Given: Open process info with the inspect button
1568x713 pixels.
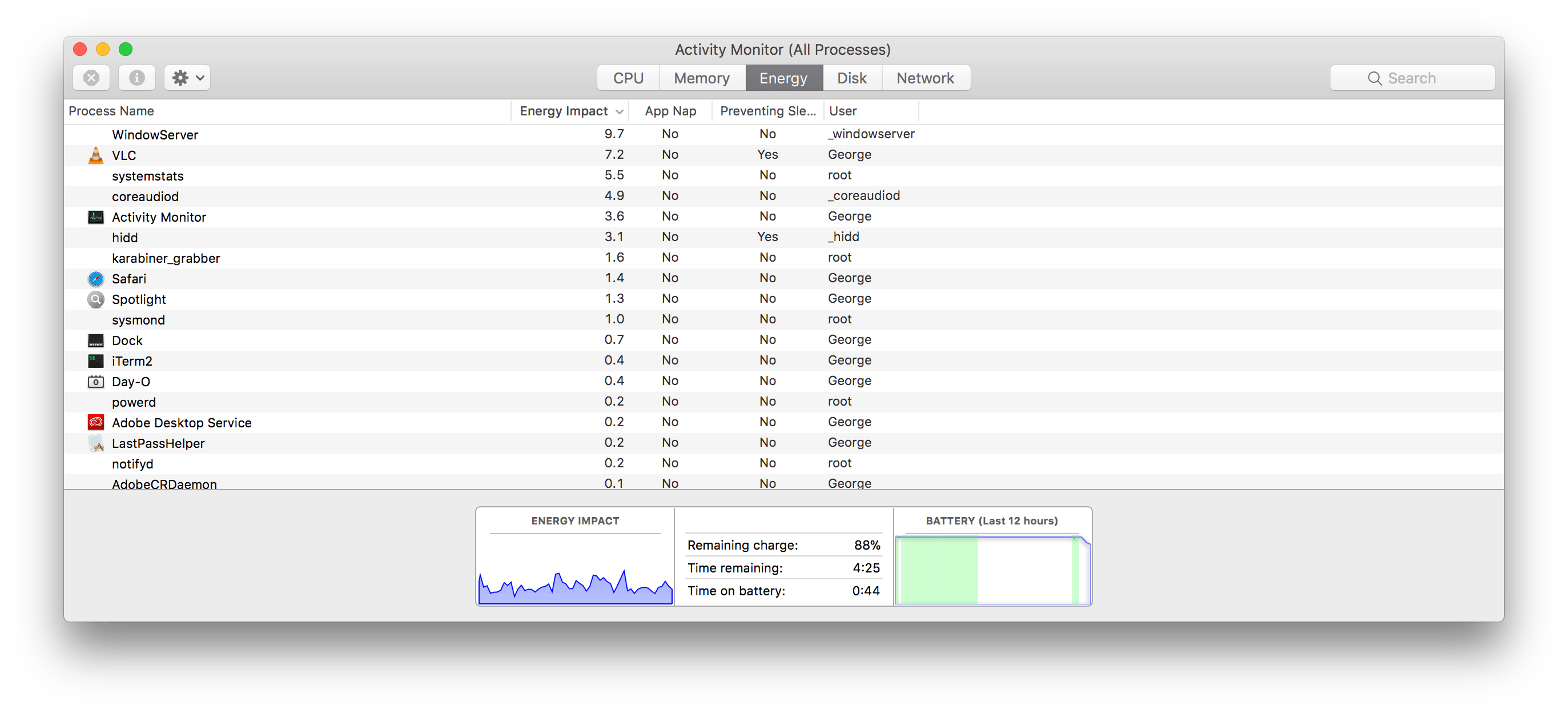Looking at the screenshot, I should tap(136, 77).
